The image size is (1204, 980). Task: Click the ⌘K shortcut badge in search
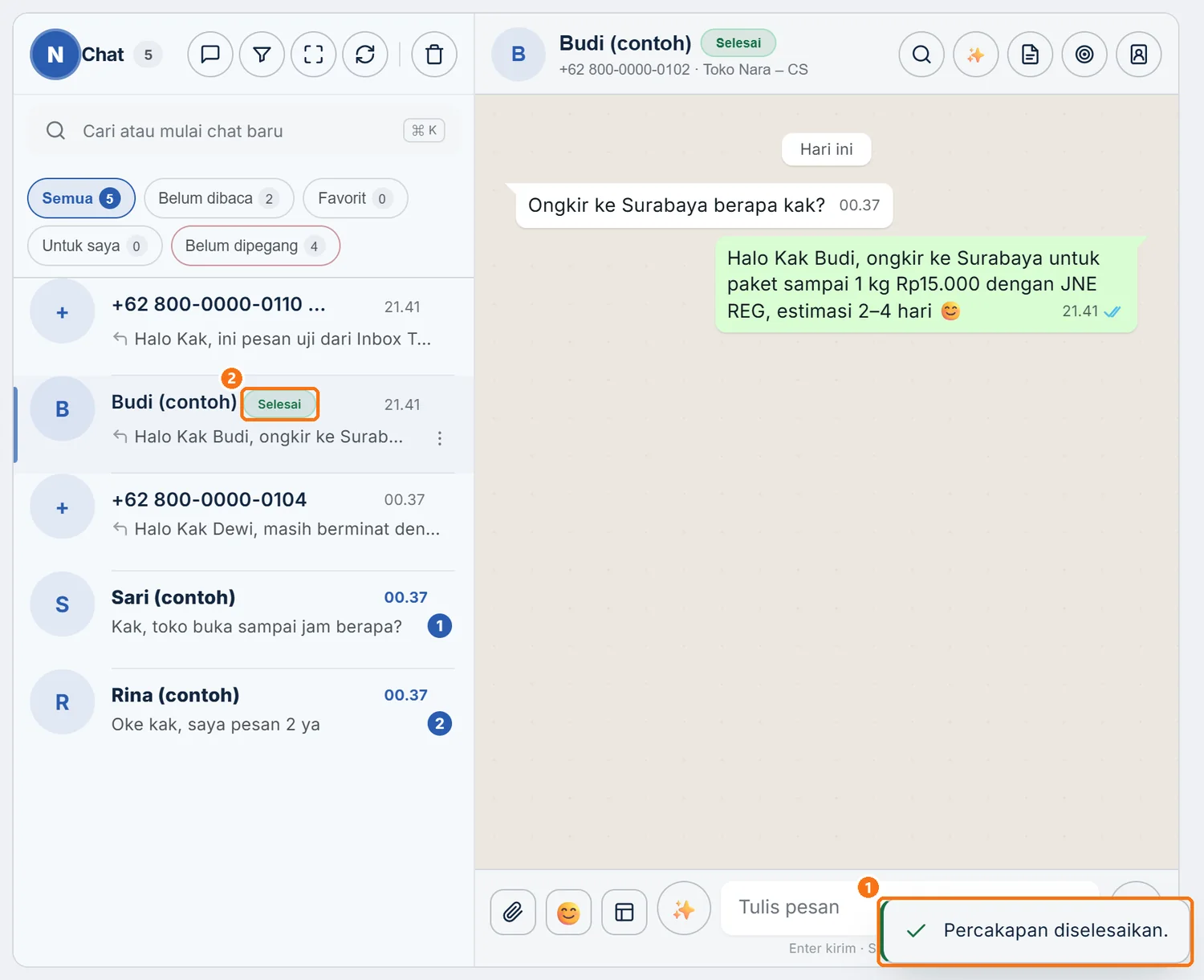click(x=424, y=130)
